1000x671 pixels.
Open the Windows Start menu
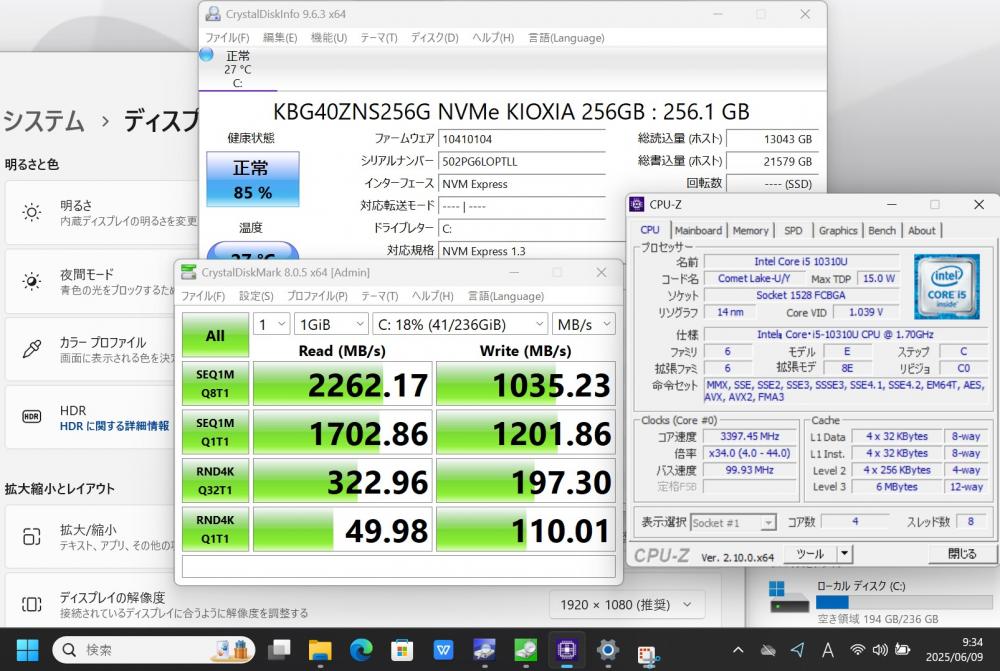(x=27, y=650)
